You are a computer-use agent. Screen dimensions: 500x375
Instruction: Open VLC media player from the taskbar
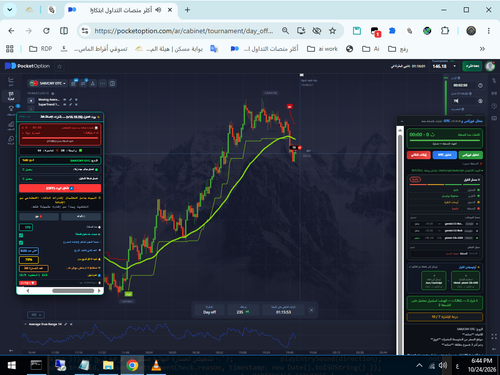tap(156, 366)
